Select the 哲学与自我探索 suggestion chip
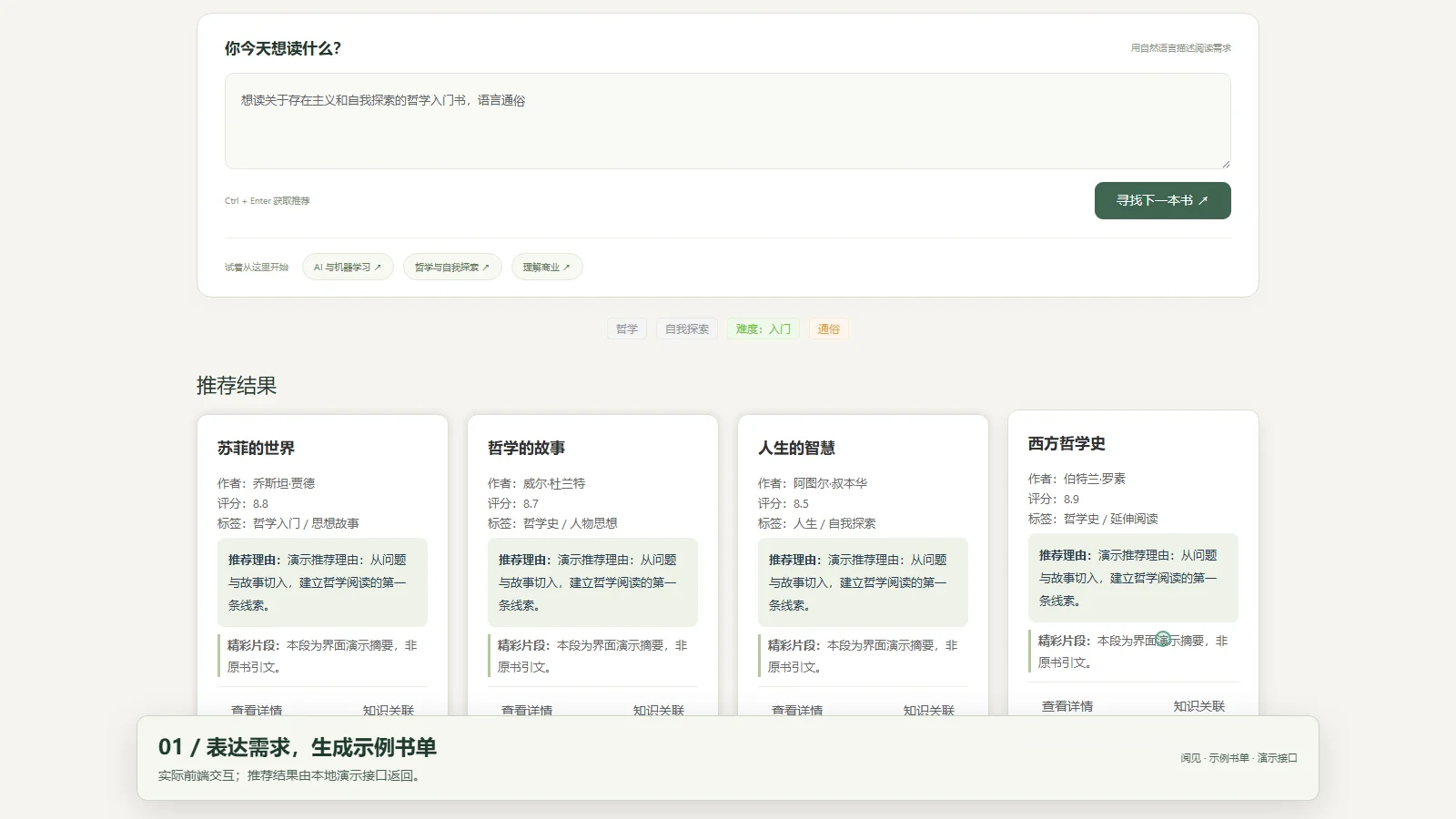 (x=452, y=267)
